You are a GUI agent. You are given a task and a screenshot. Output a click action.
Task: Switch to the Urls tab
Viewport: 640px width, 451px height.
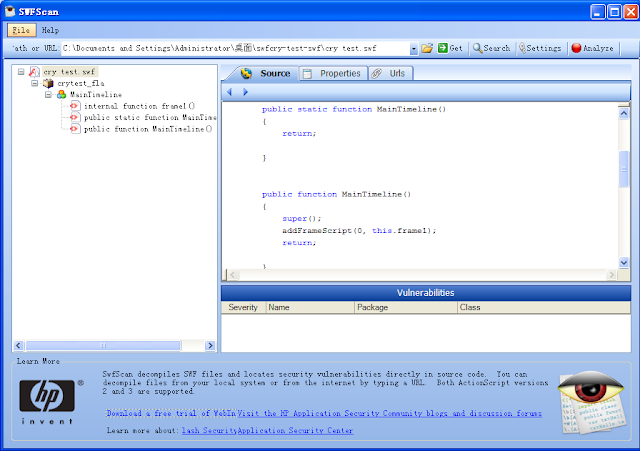390,73
